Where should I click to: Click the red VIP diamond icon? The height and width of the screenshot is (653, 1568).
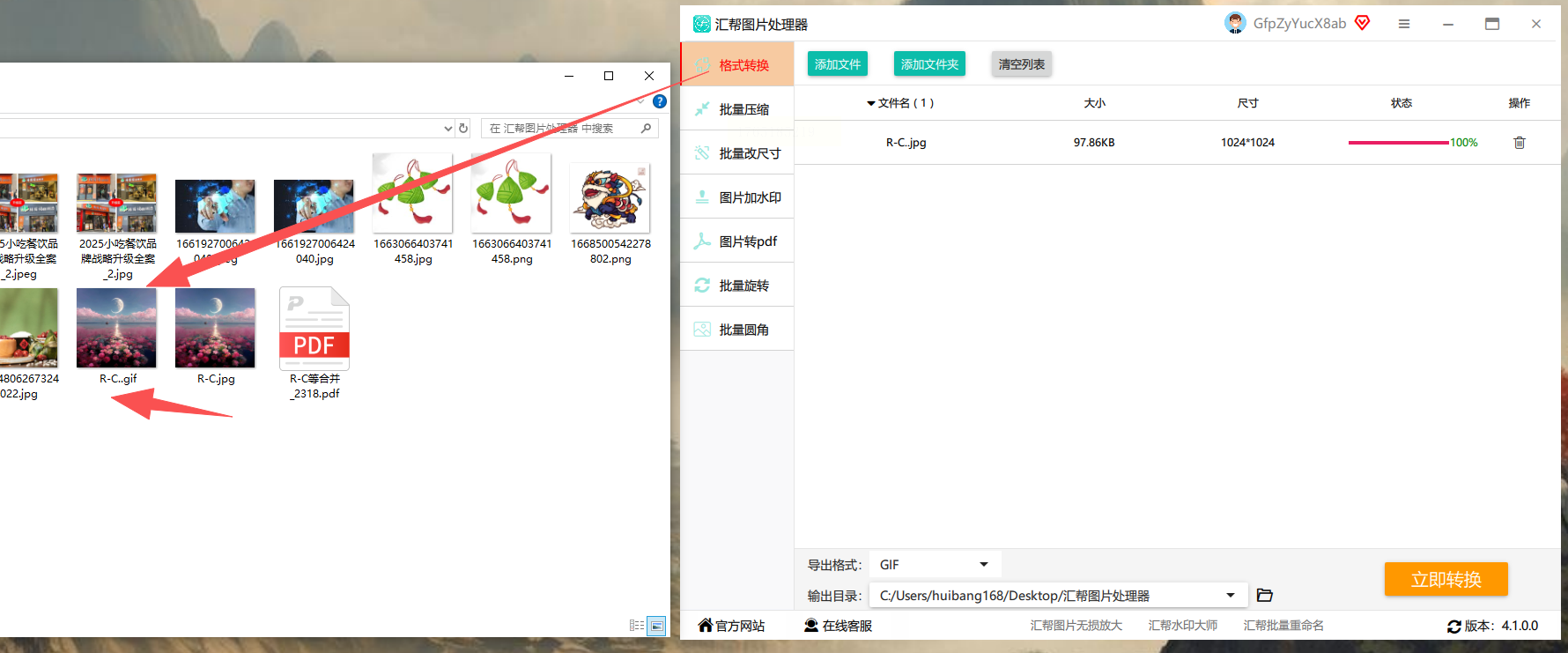pyautogui.click(x=1362, y=23)
